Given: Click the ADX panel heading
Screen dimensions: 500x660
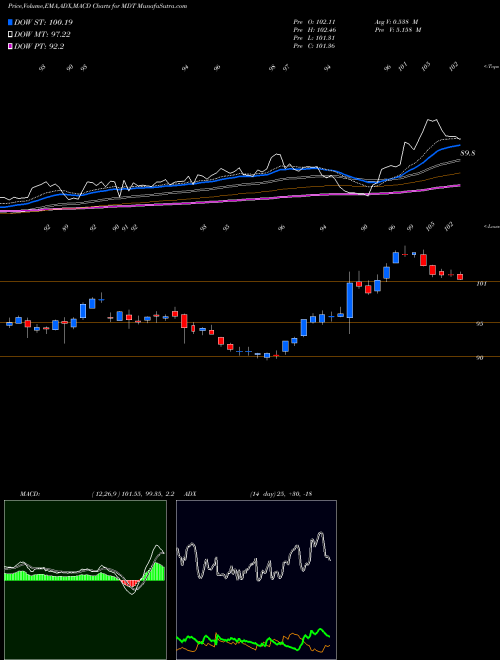Looking at the screenshot, I should [190, 494].
